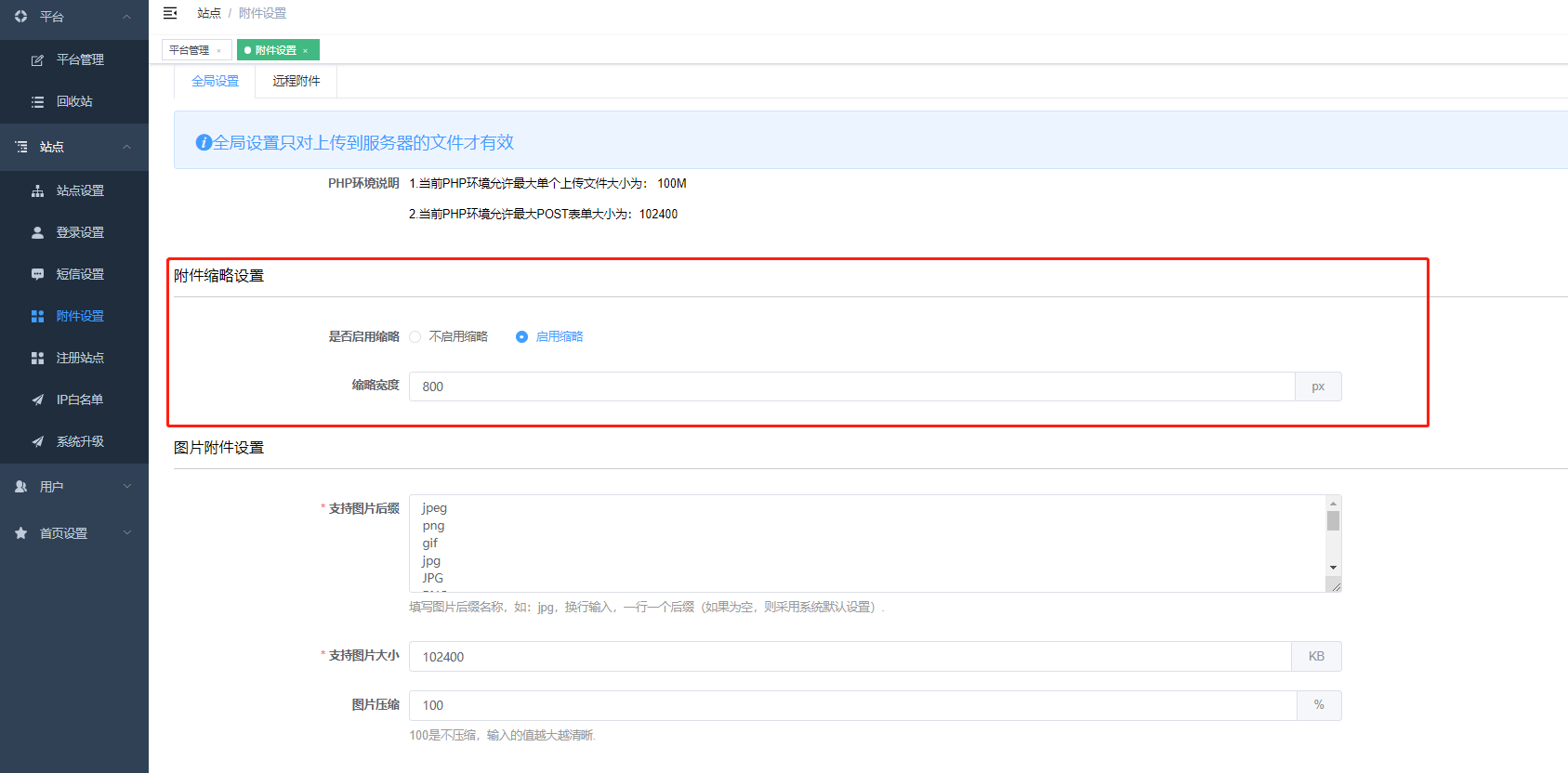Collapse the 平台 sidebar section

pos(127,17)
